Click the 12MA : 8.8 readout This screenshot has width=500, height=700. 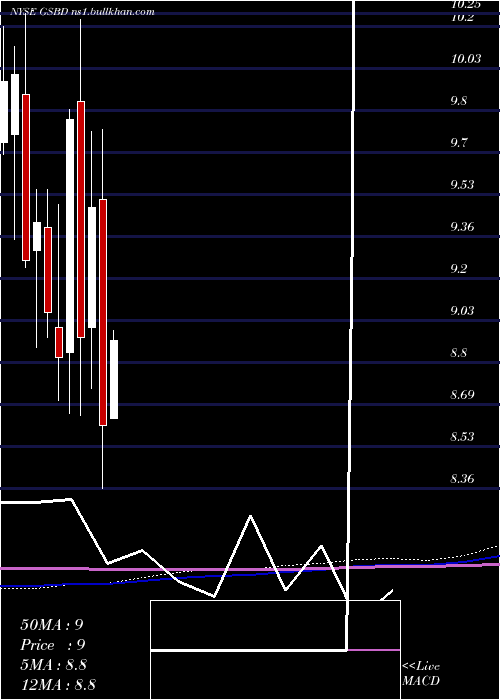(58, 684)
